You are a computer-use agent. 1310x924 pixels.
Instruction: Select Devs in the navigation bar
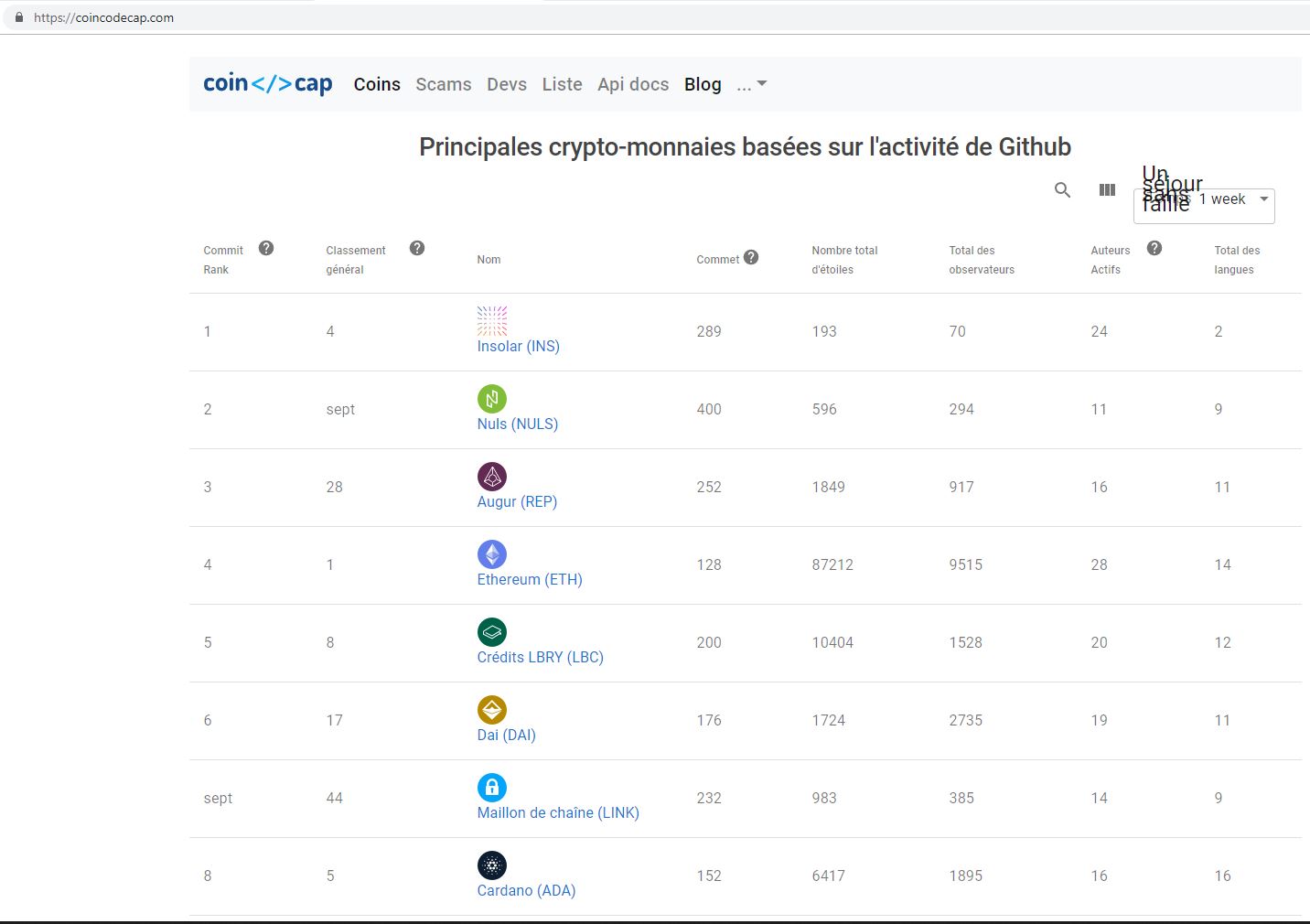point(506,84)
